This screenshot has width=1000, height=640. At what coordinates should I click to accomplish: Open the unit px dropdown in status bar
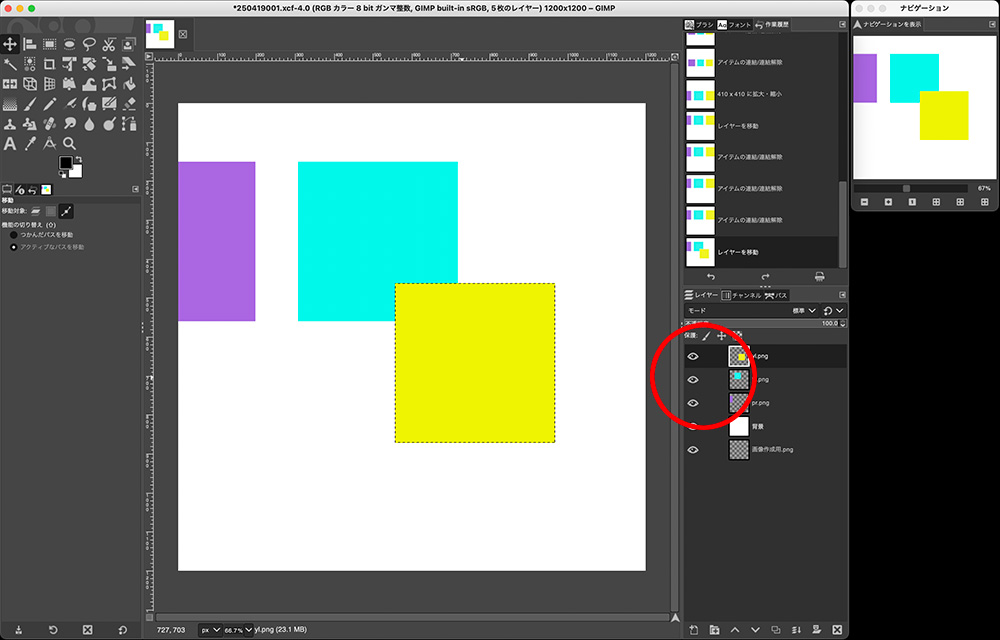[209, 630]
